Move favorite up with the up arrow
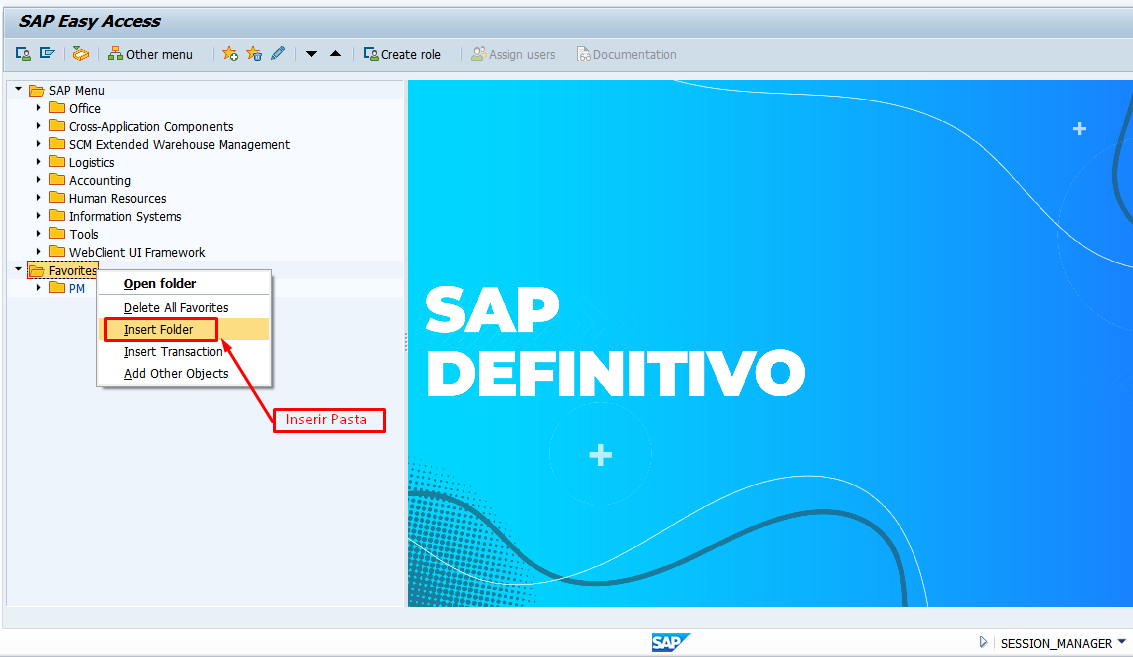The width and height of the screenshot is (1133, 657). pos(335,53)
